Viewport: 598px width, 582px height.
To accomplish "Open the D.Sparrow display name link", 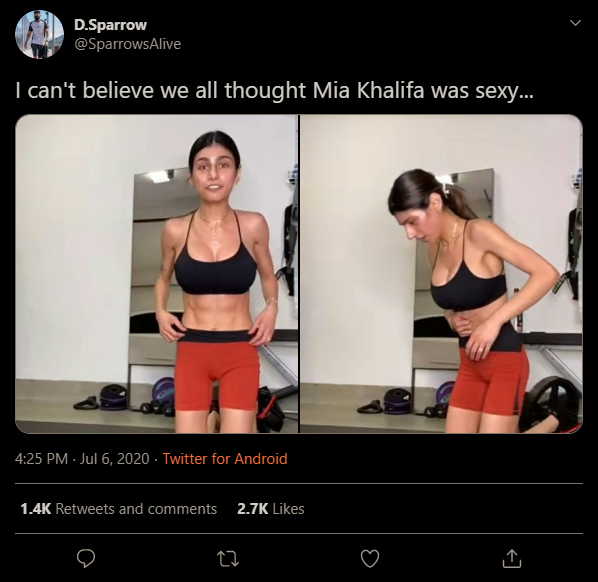I will 110,25.
